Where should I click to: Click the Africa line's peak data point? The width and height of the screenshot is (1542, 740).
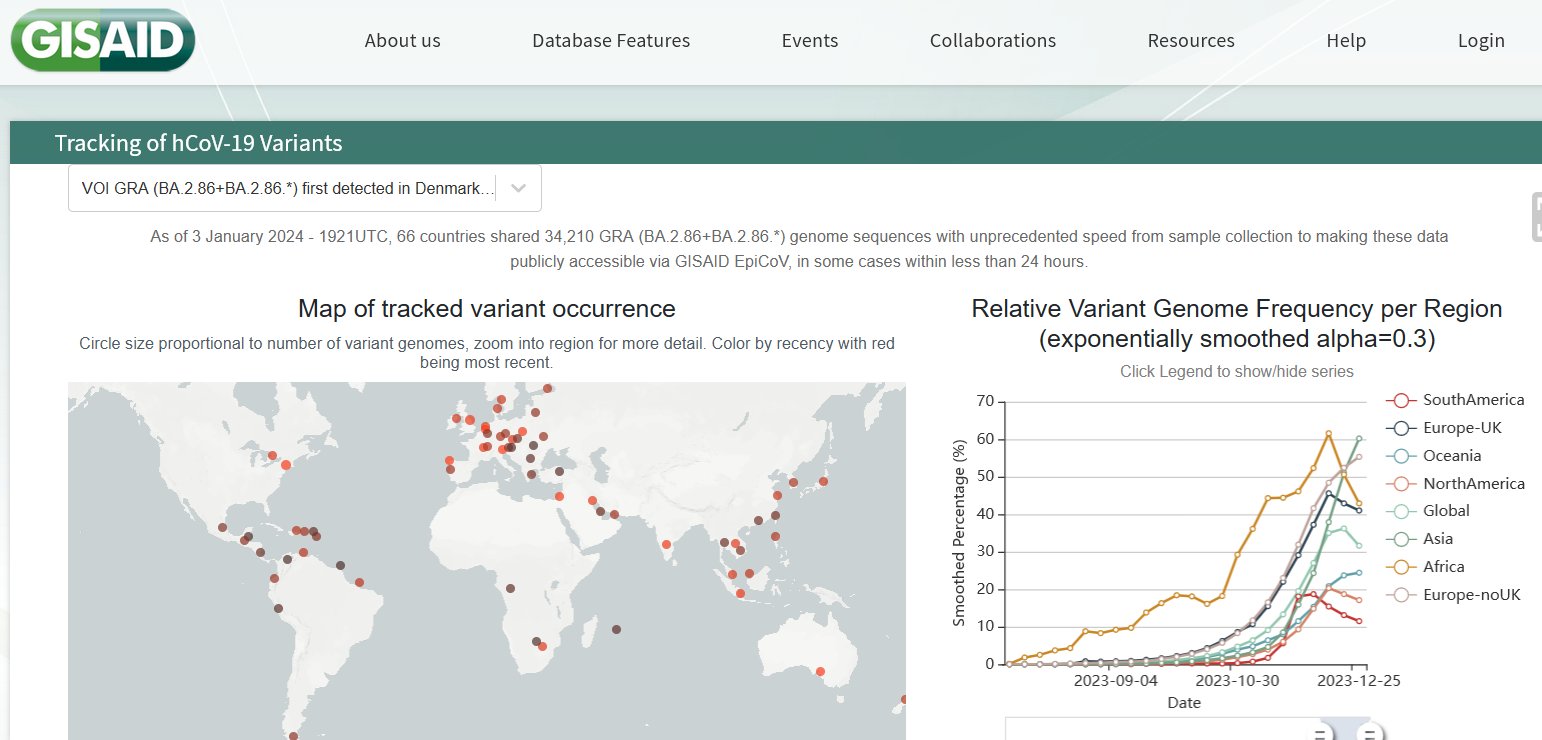click(x=1328, y=433)
